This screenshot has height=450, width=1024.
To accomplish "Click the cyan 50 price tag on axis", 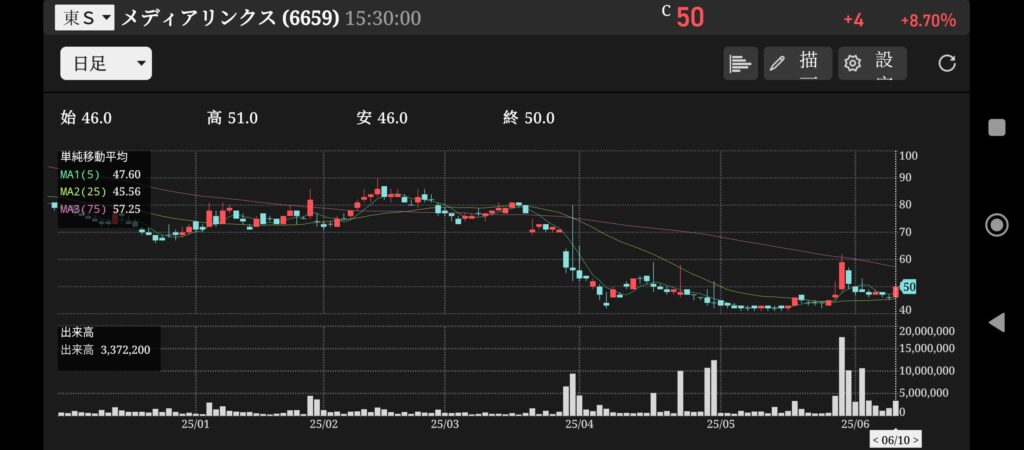I will coord(908,287).
